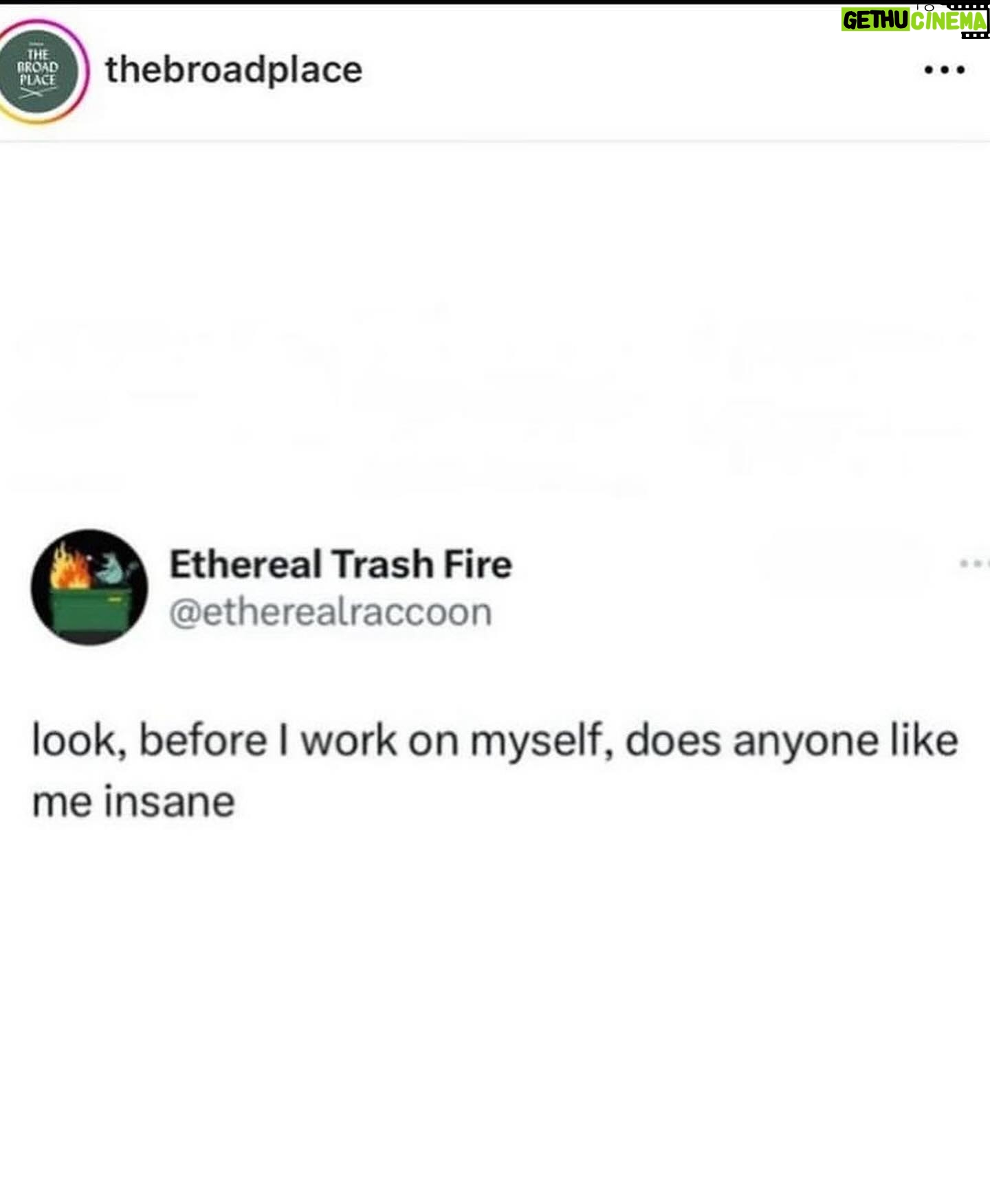The height and width of the screenshot is (1204, 990).
Task: Click the word 'insane' in the tweet
Action: tap(169, 802)
